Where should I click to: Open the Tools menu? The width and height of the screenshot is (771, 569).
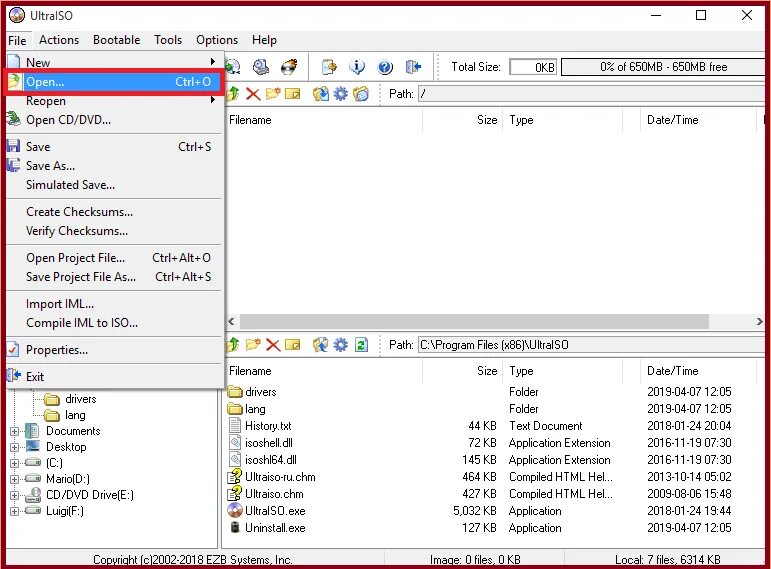click(x=168, y=40)
